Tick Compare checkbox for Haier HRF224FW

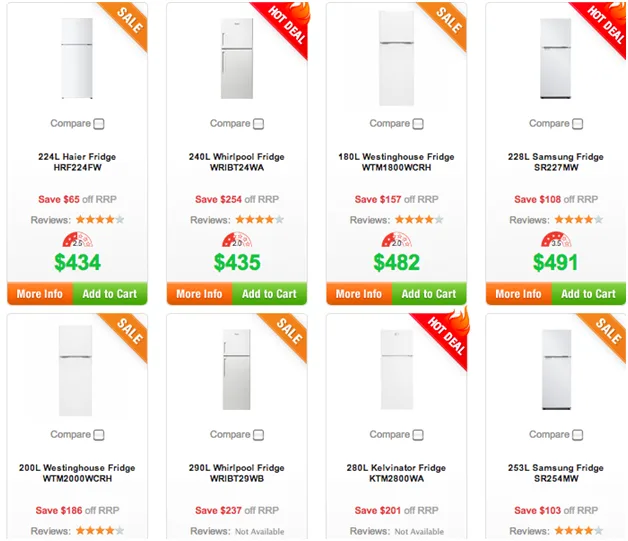click(x=99, y=125)
